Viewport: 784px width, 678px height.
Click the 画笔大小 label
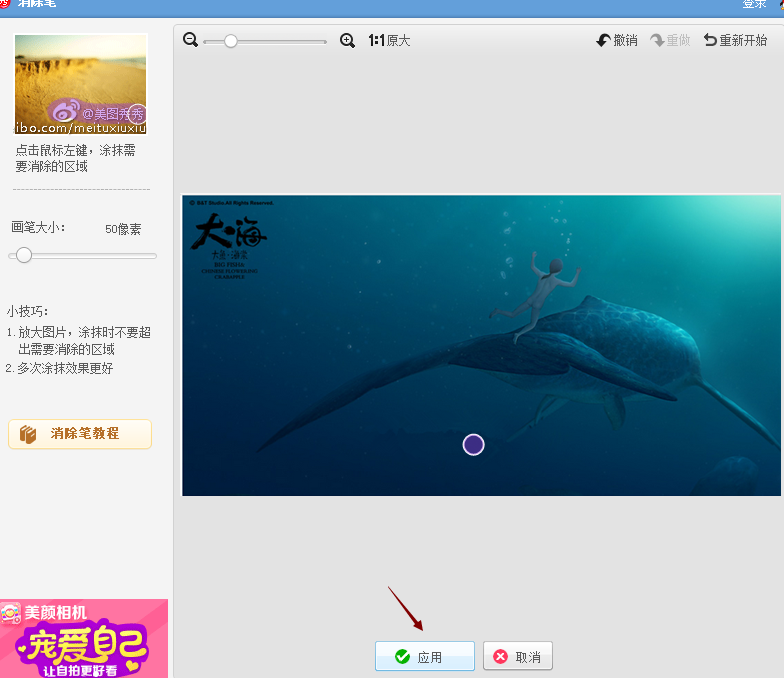tap(38, 228)
